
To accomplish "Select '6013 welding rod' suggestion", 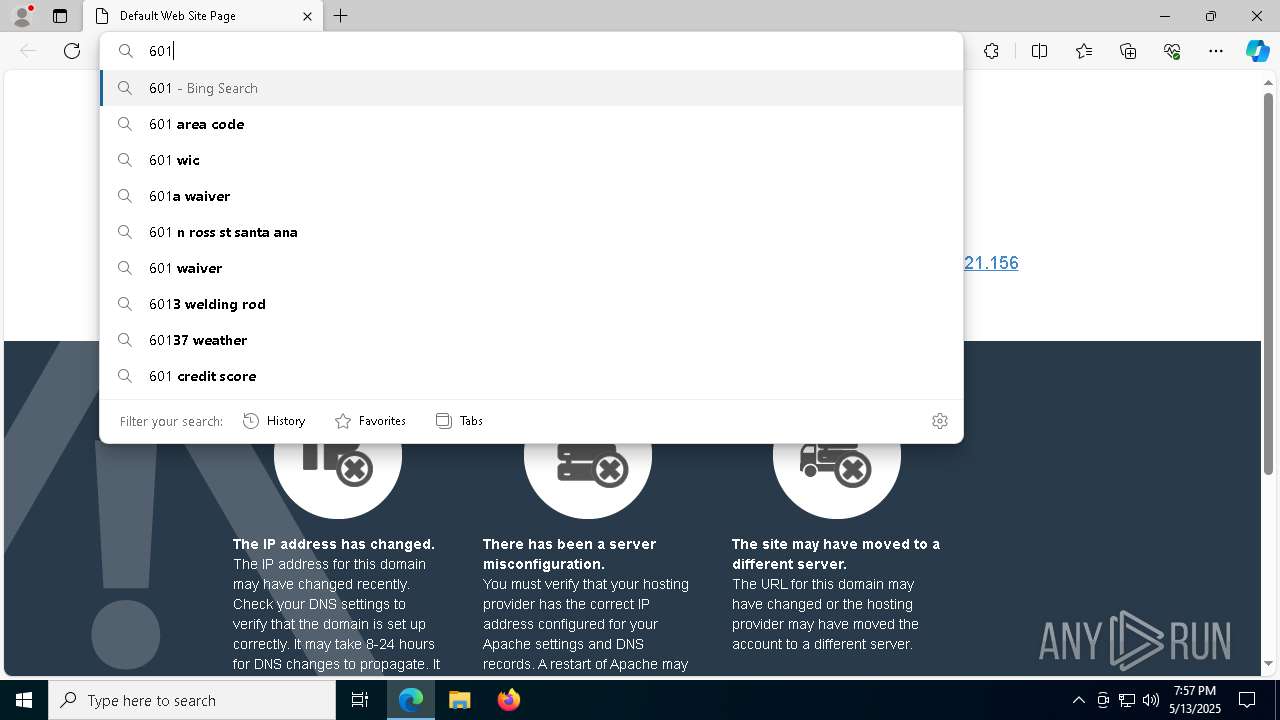I will pyautogui.click(x=531, y=304).
